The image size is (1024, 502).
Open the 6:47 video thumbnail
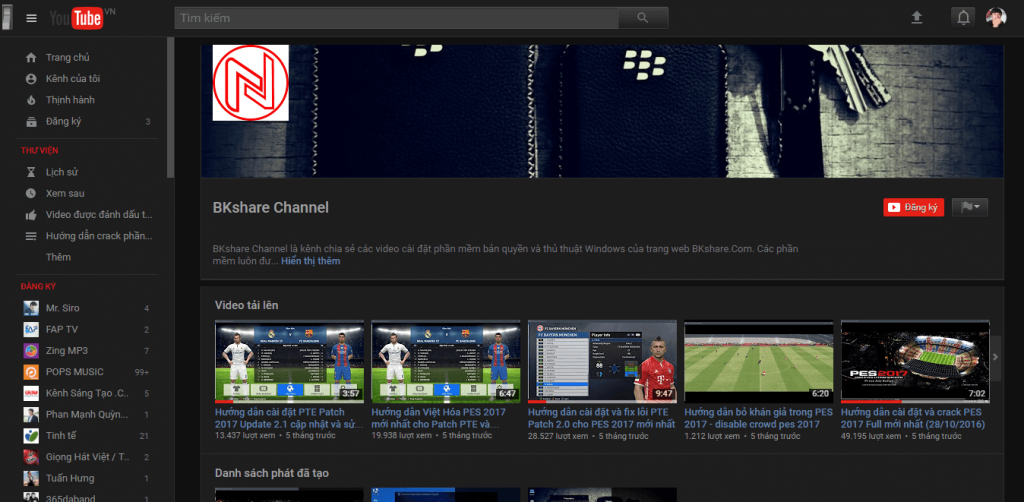pyautogui.click(x=446, y=362)
